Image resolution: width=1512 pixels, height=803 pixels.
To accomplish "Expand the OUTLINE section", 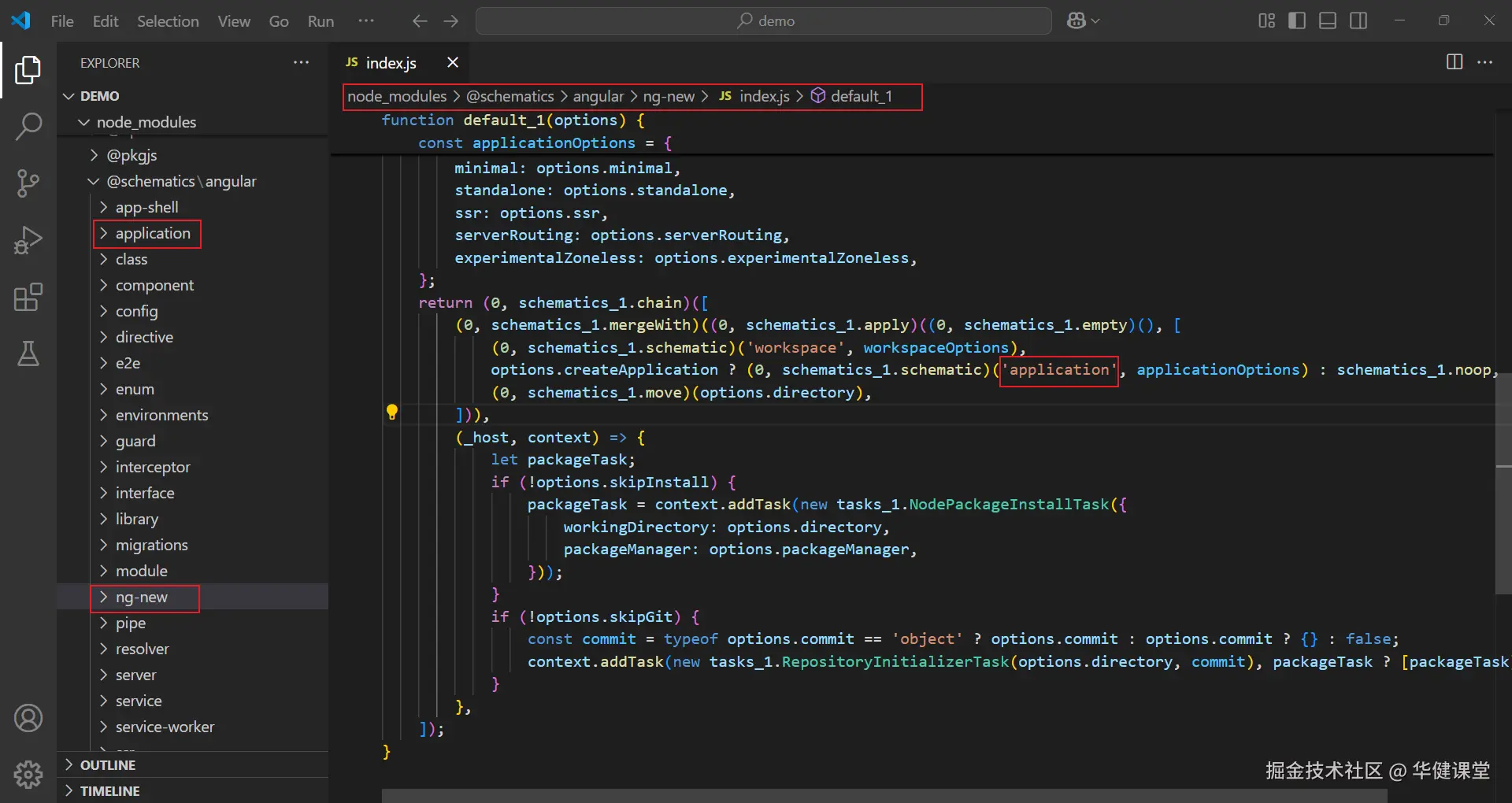I will 108,765.
